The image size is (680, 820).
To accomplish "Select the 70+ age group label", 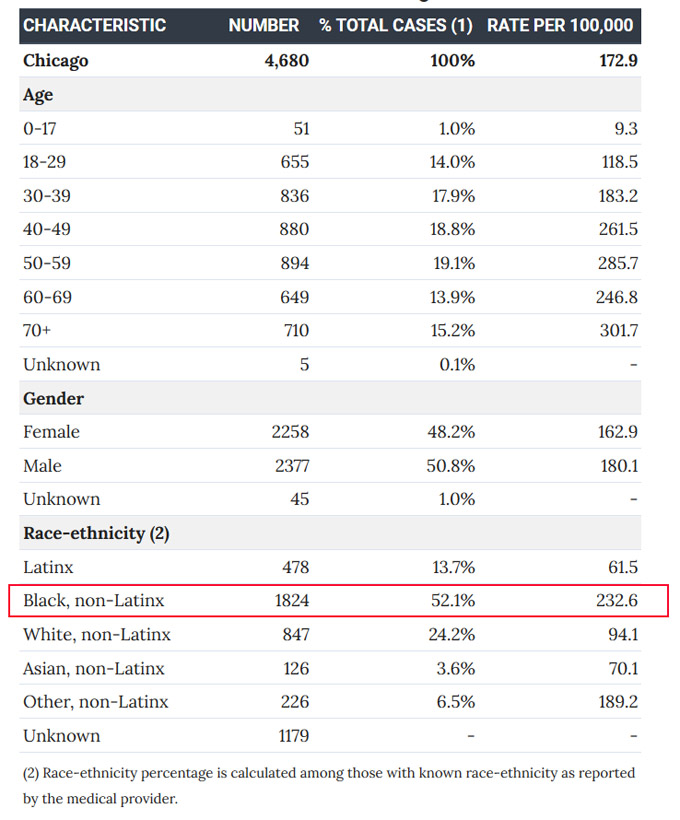I will click(x=37, y=331).
